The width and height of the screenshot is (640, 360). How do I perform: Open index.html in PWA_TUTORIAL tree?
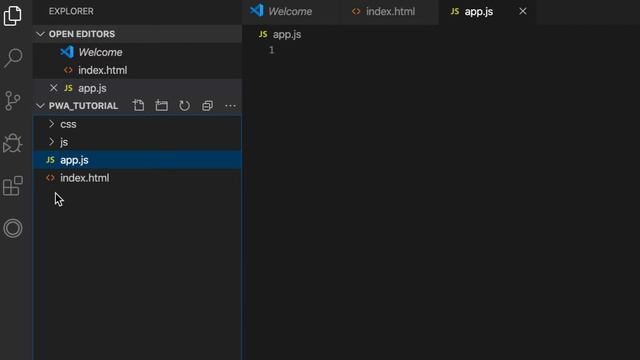coord(137,178)
